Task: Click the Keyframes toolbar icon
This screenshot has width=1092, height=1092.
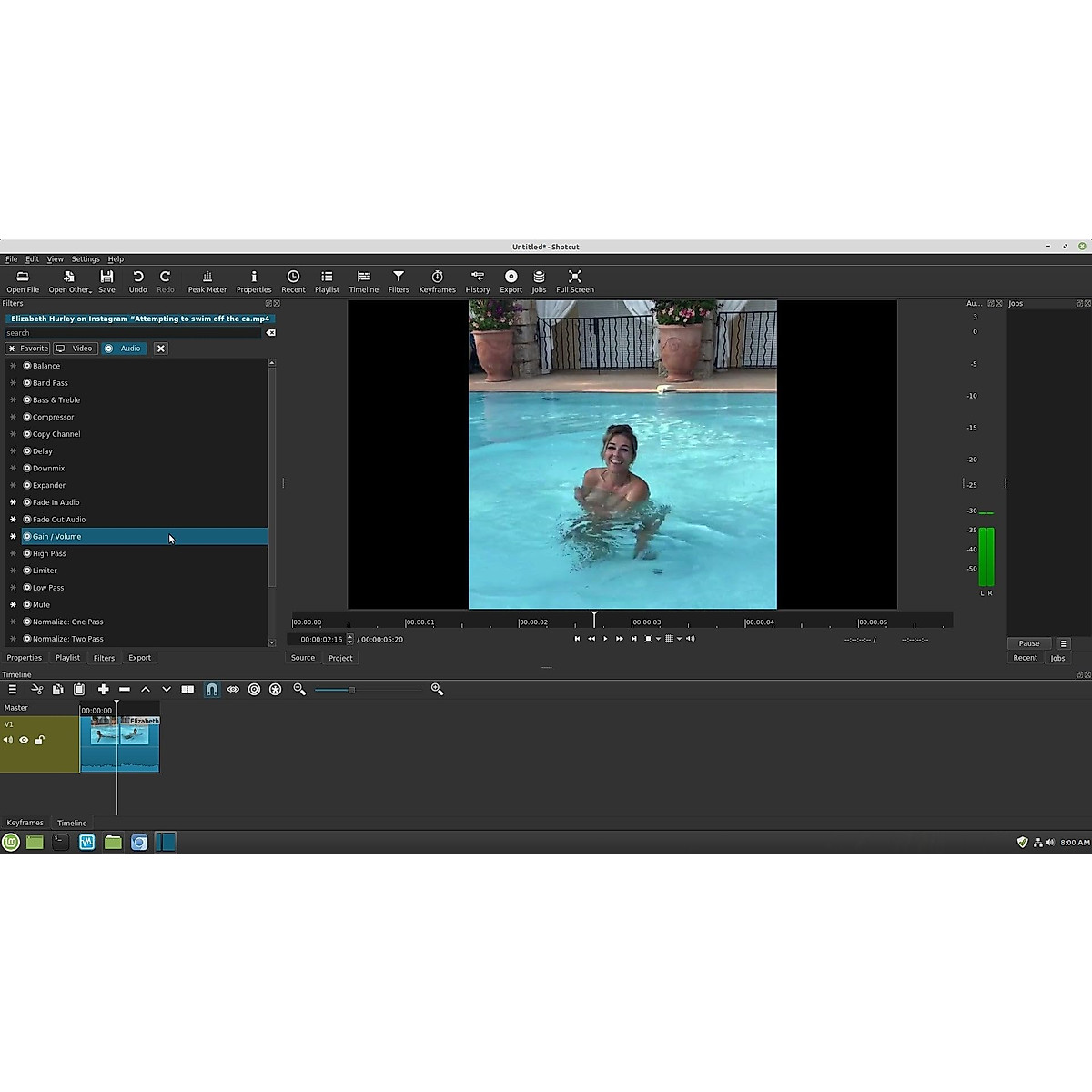Action: pyautogui.click(x=437, y=281)
